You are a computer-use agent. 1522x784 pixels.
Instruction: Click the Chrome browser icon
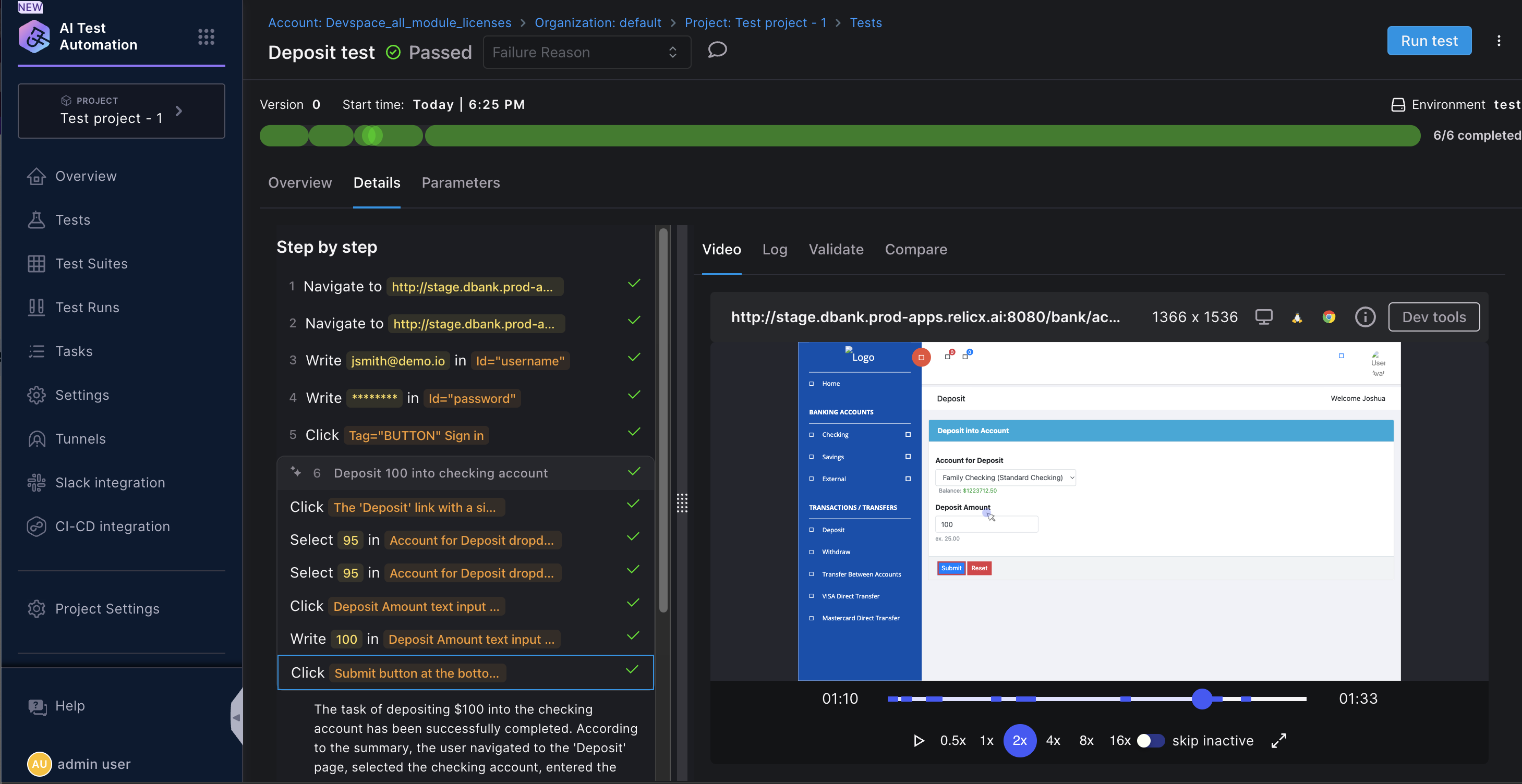coord(1329,317)
